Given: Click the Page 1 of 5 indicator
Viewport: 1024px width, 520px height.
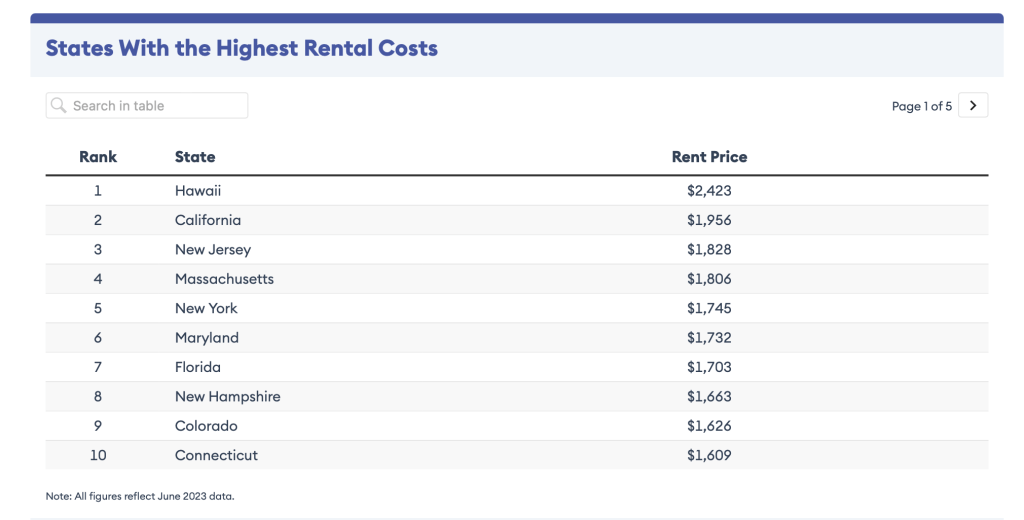Looking at the screenshot, I should (x=921, y=106).
